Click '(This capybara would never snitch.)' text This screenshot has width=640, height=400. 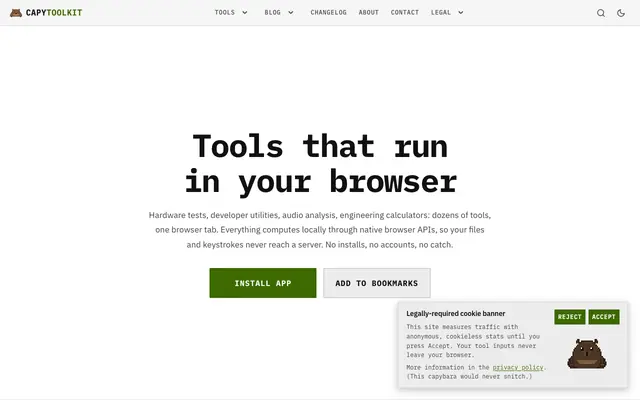point(469,376)
